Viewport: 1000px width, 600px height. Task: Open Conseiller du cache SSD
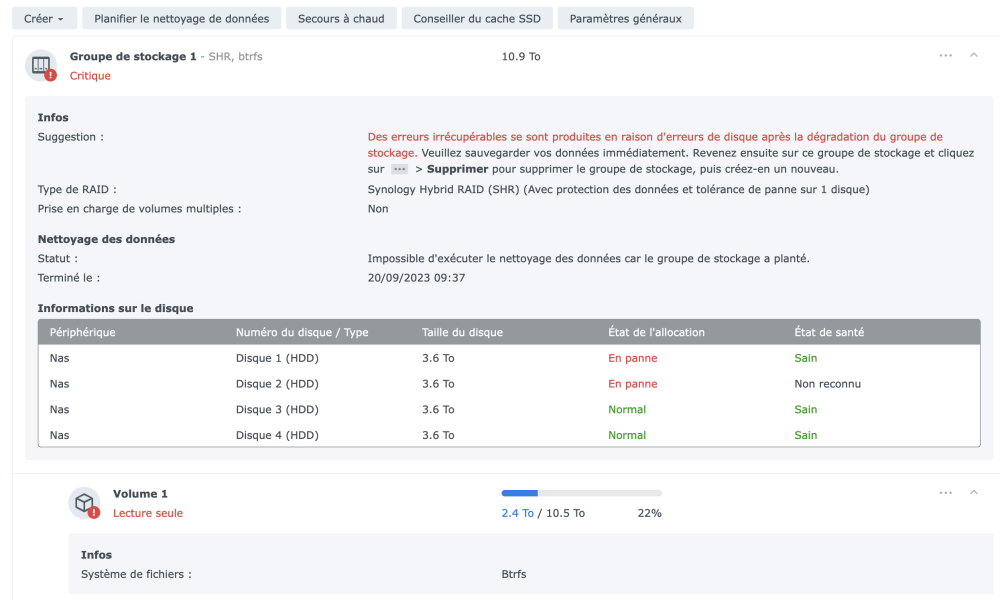pyautogui.click(x=475, y=19)
